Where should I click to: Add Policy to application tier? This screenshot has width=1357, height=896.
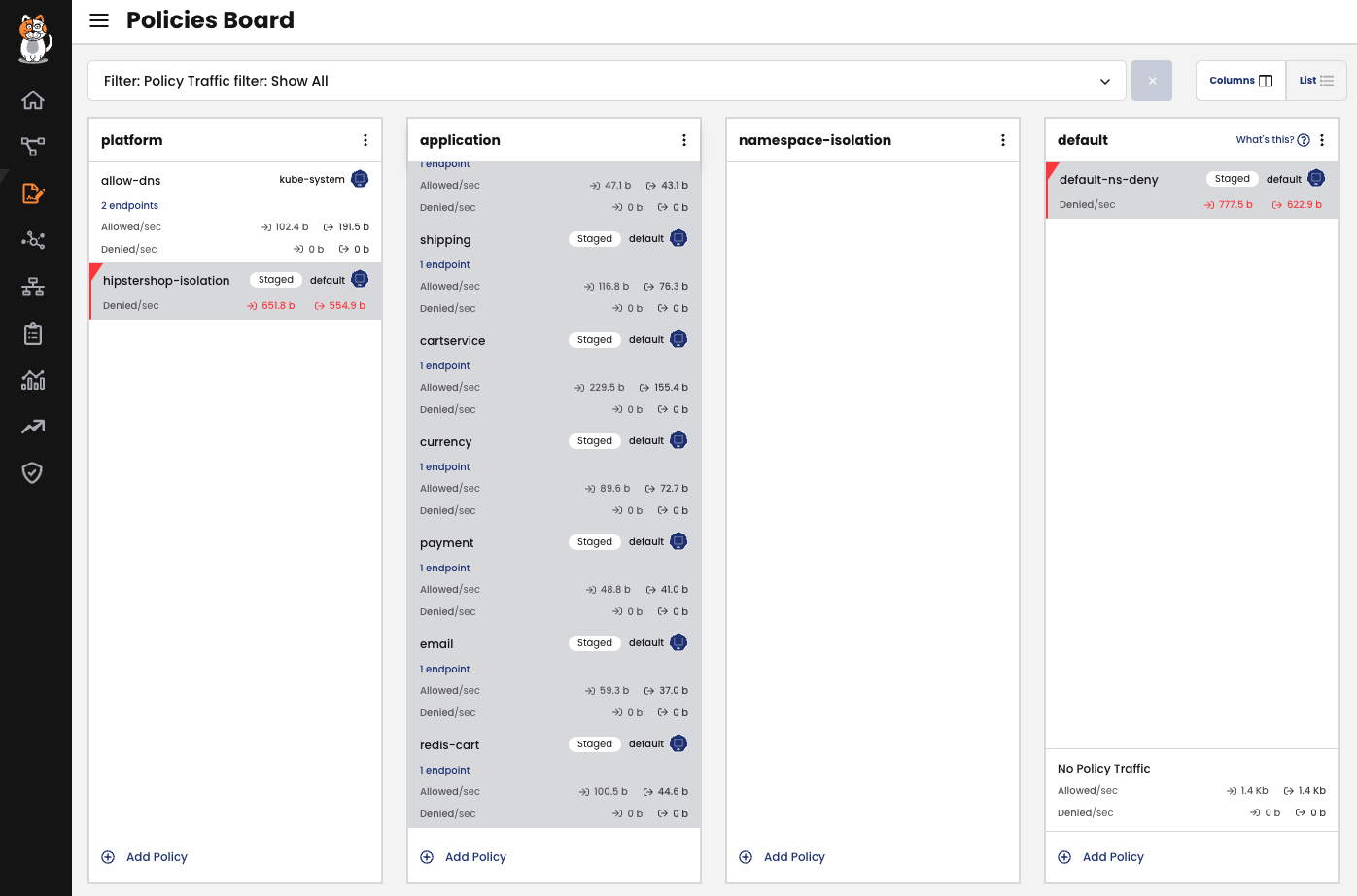(464, 857)
